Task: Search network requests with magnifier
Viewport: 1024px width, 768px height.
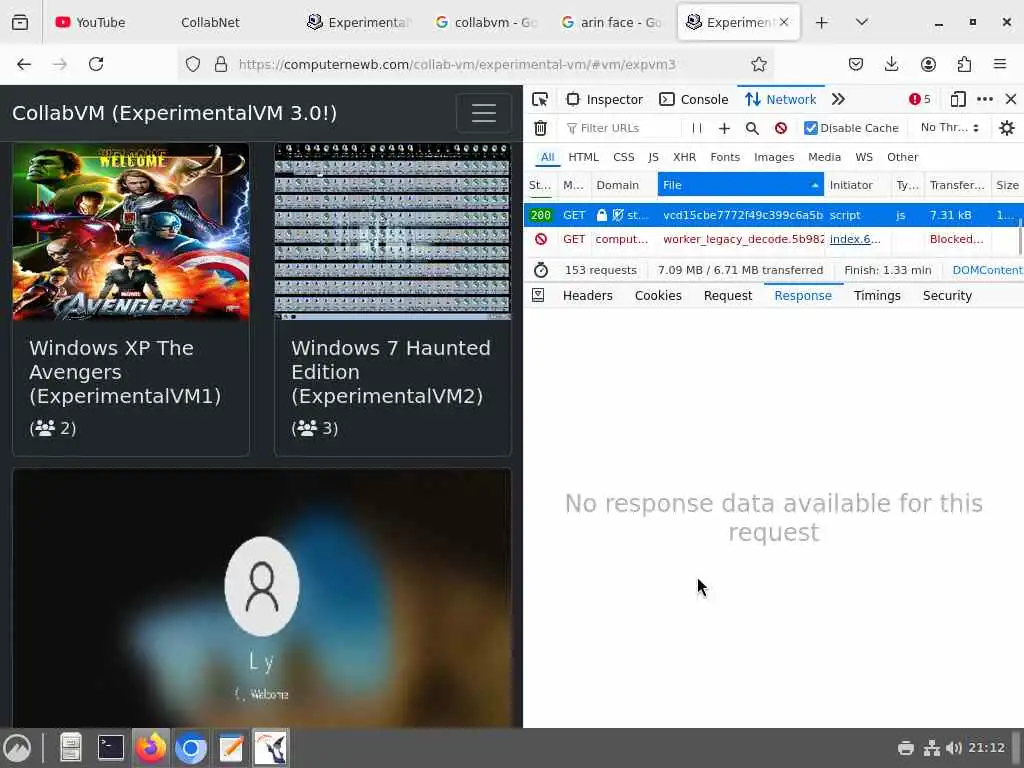Action: [752, 128]
